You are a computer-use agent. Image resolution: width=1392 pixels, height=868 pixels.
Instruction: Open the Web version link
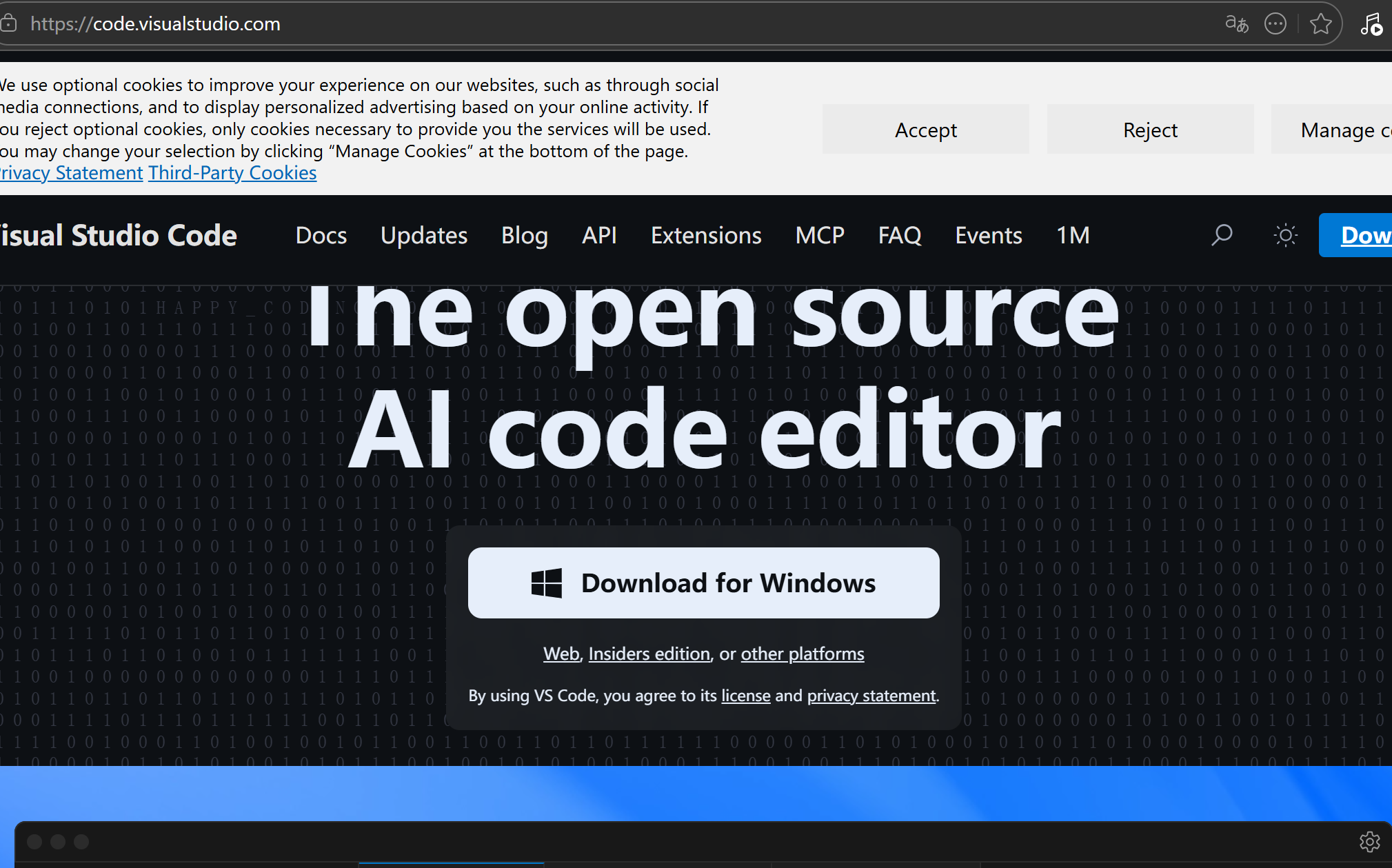[x=561, y=654]
